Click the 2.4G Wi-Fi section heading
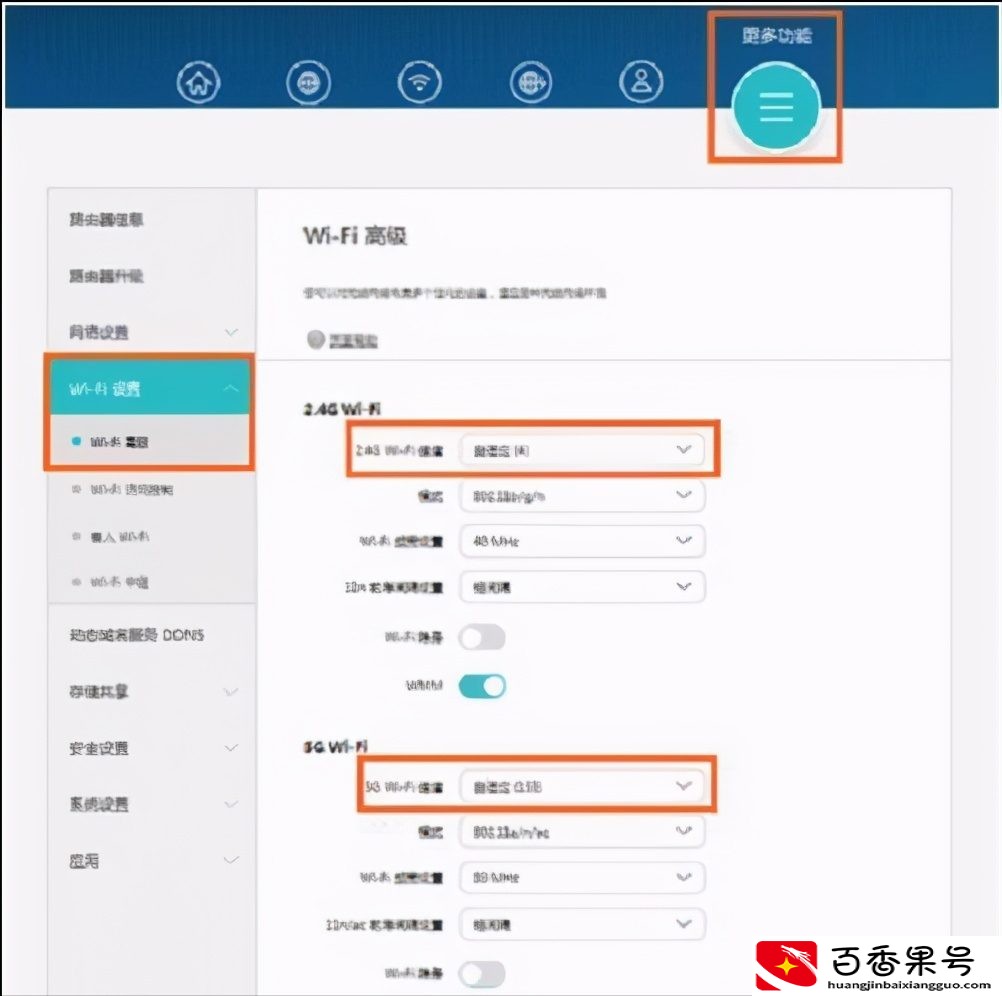Image resolution: width=1002 pixels, height=996 pixels. point(342,409)
